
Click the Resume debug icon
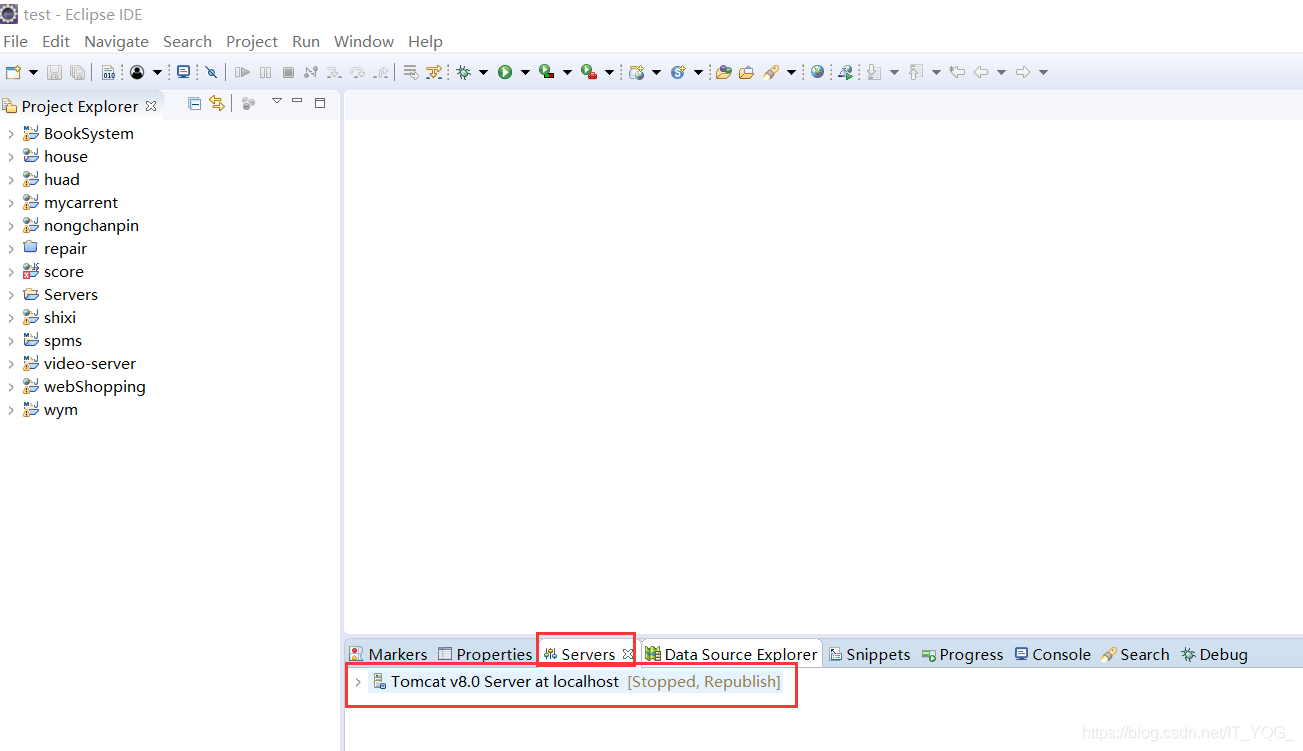[x=243, y=72]
